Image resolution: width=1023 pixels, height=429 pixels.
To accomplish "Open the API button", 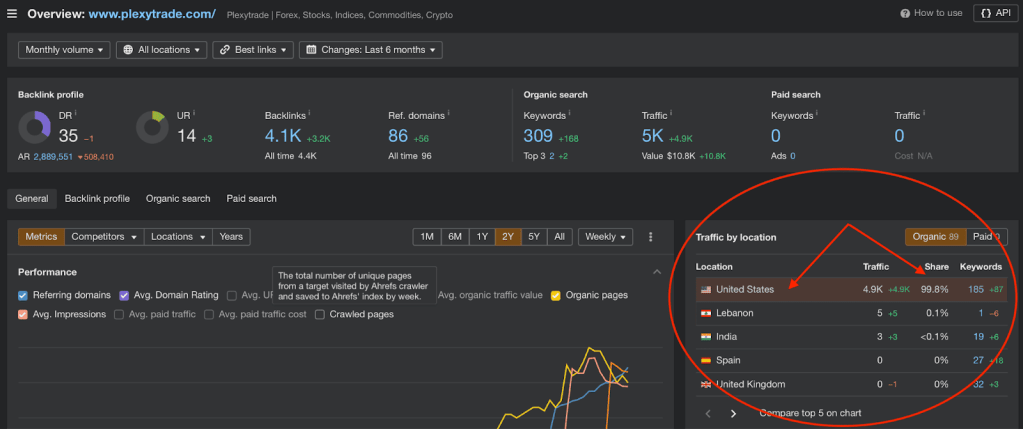I will point(995,14).
